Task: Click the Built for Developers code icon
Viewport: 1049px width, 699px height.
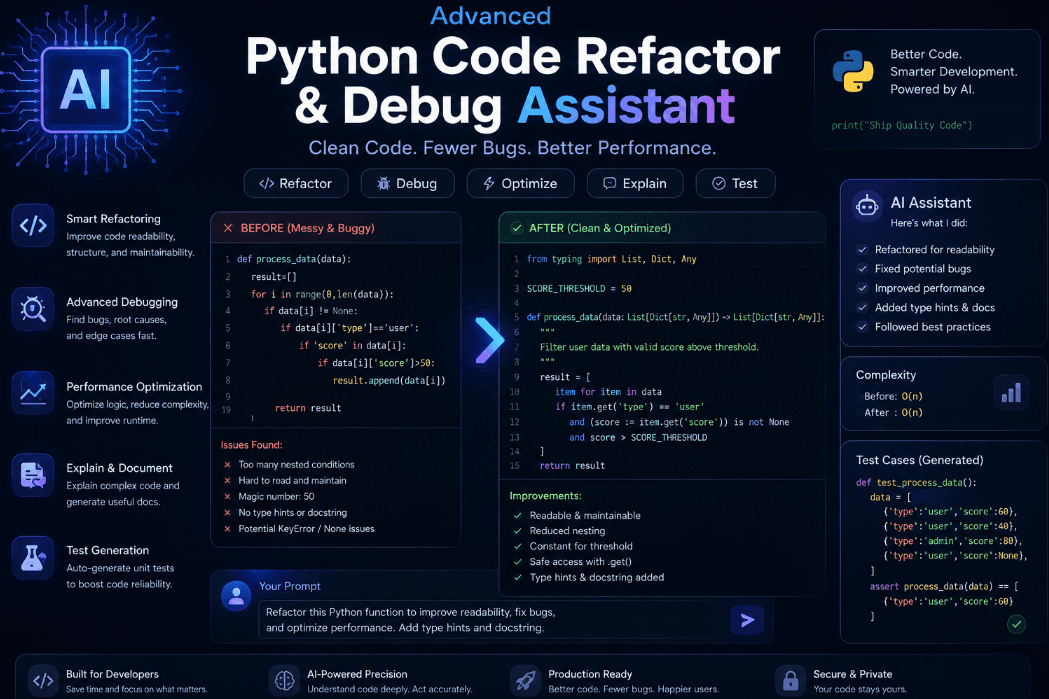Action: tap(43, 681)
